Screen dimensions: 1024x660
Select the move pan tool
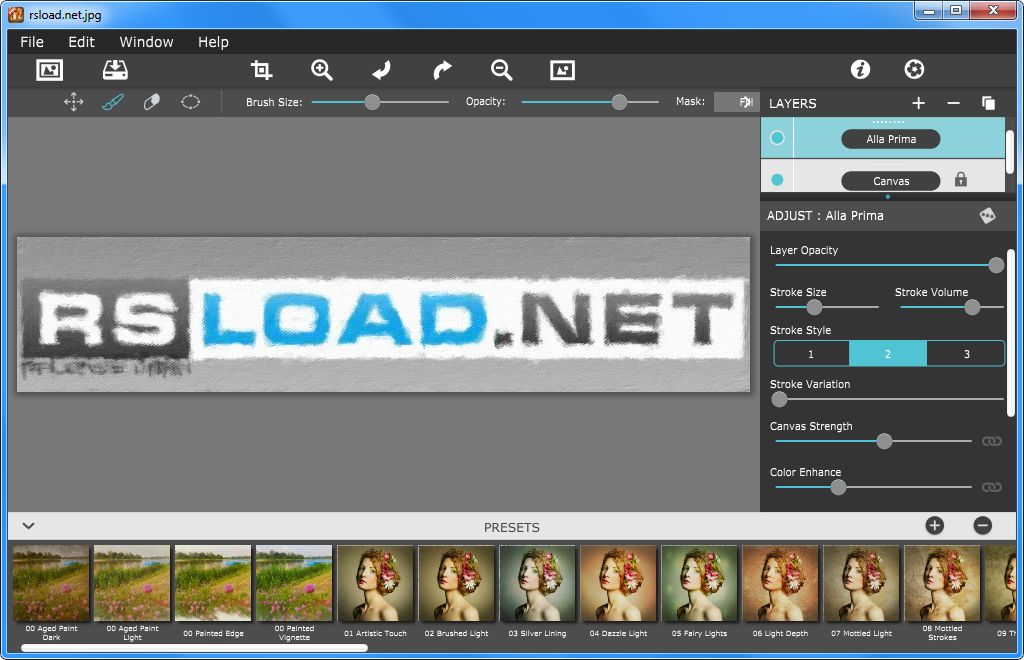click(x=74, y=102)
